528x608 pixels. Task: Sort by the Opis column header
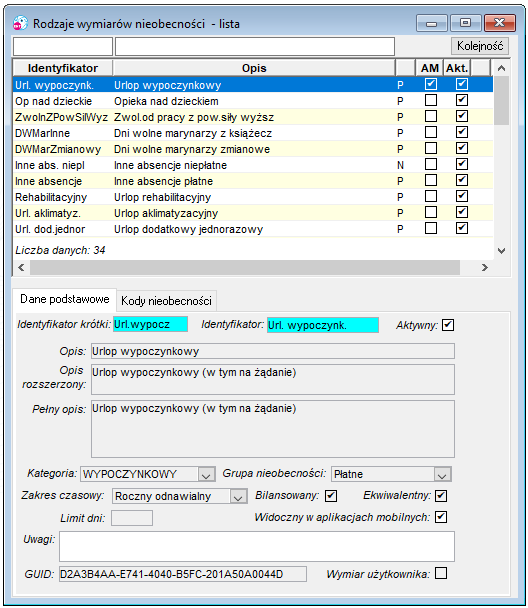pos(254,68)
